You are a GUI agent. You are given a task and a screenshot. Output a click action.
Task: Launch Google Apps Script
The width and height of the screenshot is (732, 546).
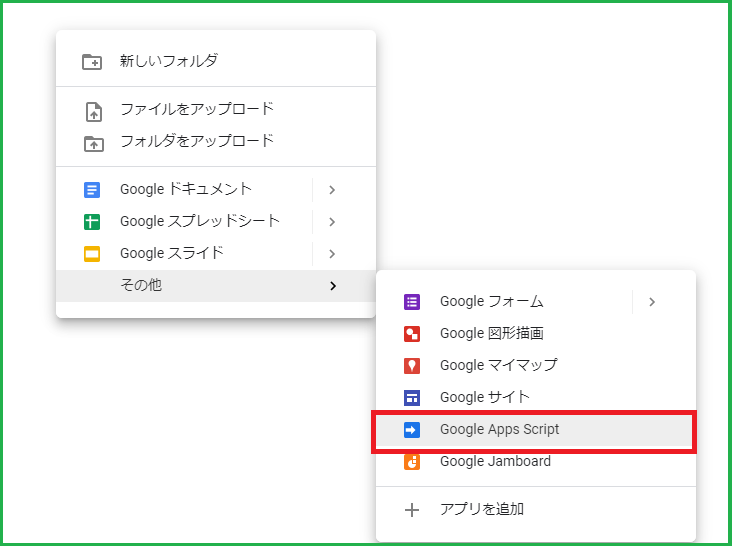click(536, 429)
